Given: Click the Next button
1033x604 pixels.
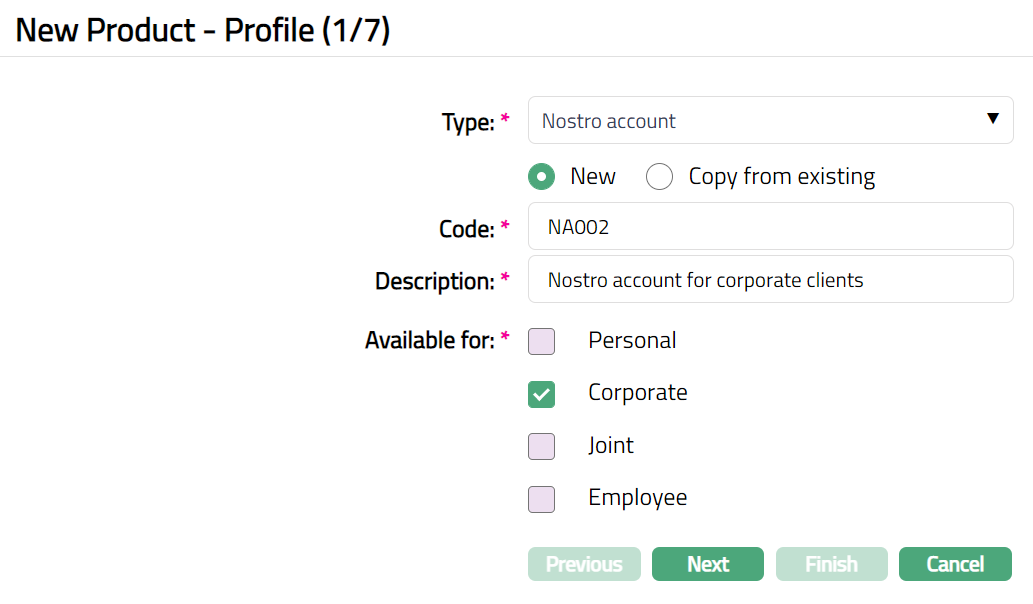Looking at the screenshot, I should click(707, 564).
